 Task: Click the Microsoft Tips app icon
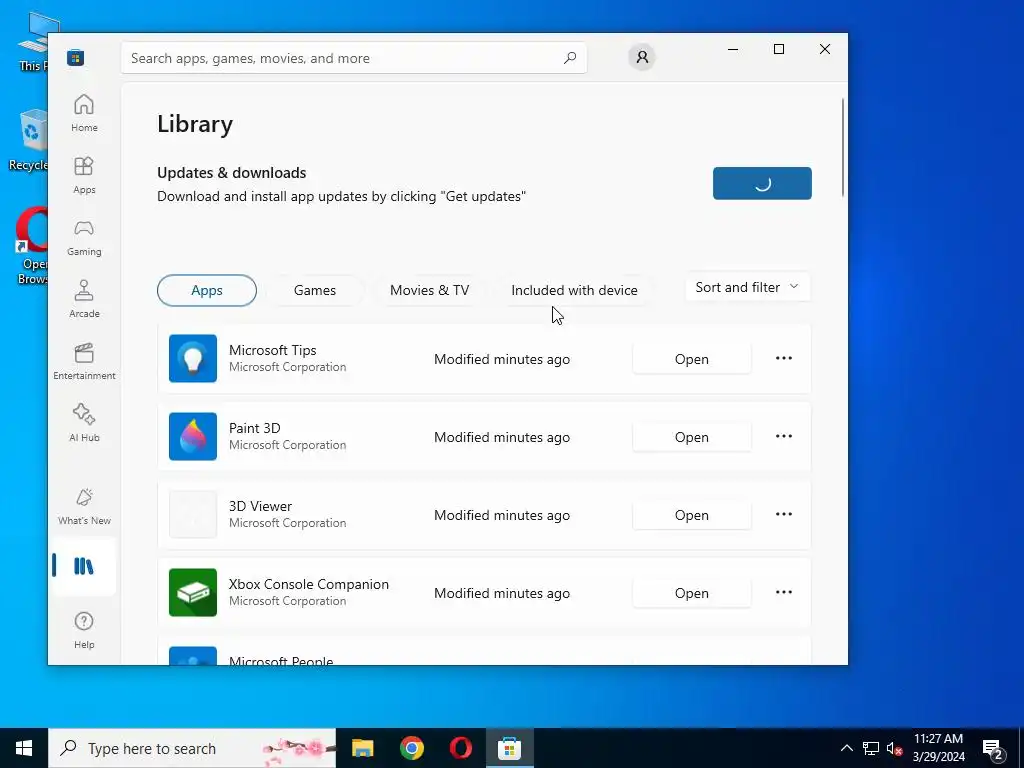point(193,359)
